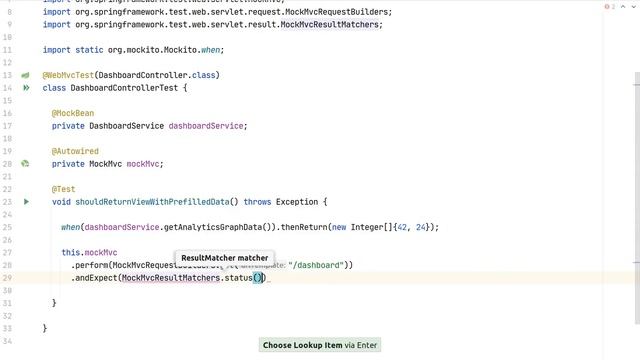Click the mockMvc field name on line 20

coord(143,164)
